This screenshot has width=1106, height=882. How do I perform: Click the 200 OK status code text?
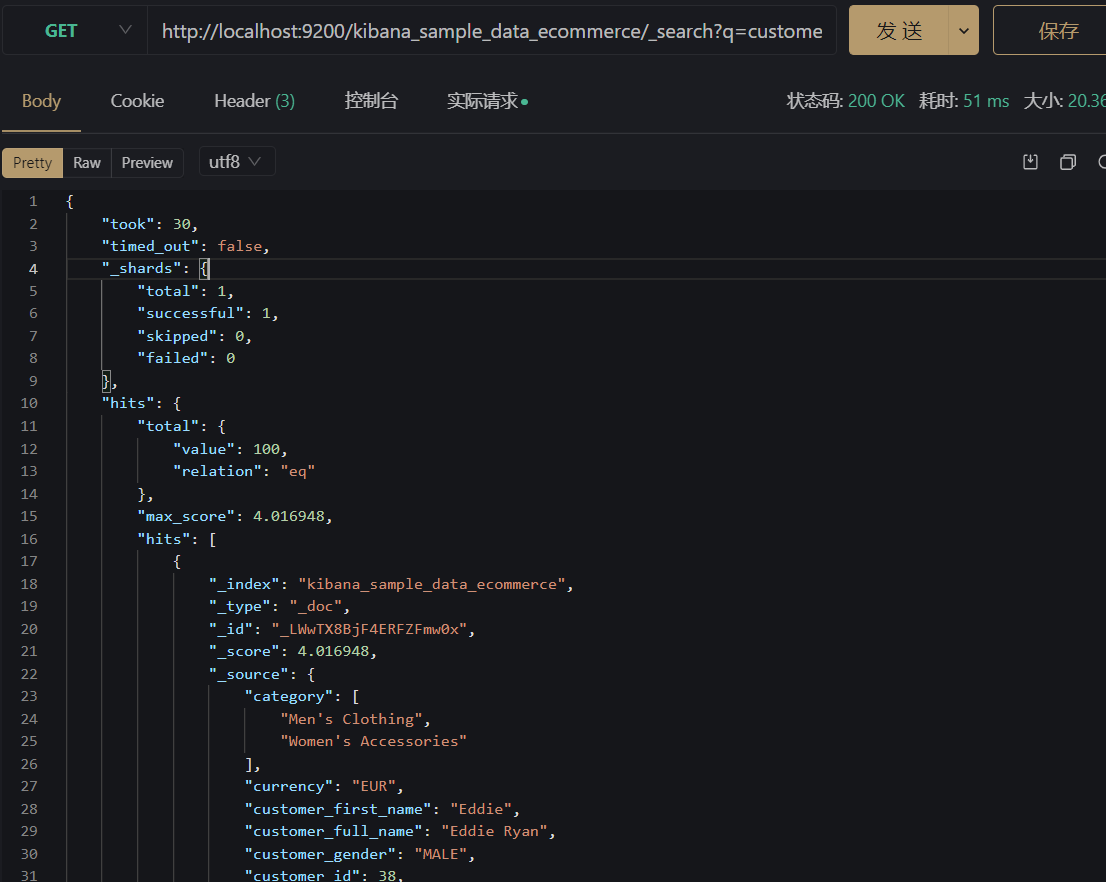coord(876,101)
